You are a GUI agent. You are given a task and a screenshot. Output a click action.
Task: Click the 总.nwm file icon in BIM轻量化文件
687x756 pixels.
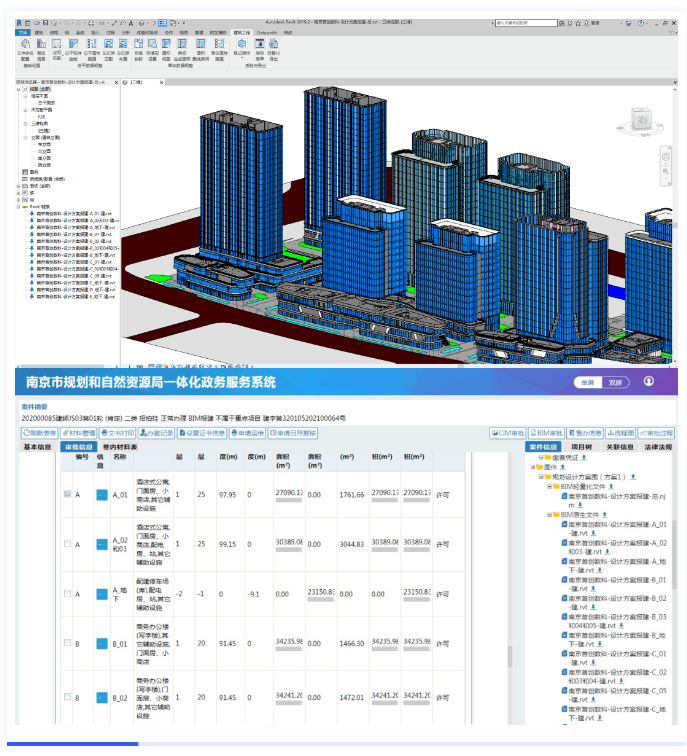coord(564,496)
